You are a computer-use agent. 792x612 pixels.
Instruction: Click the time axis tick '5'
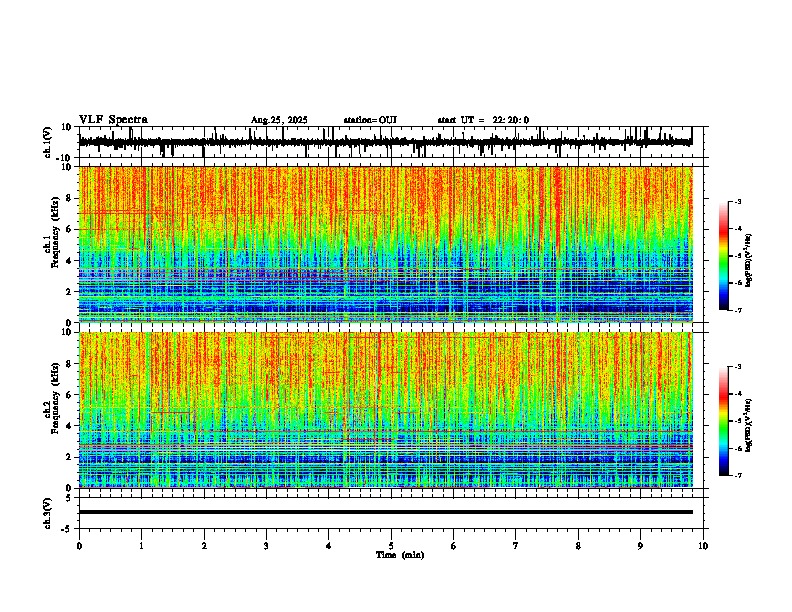click(x=391, y=546)
